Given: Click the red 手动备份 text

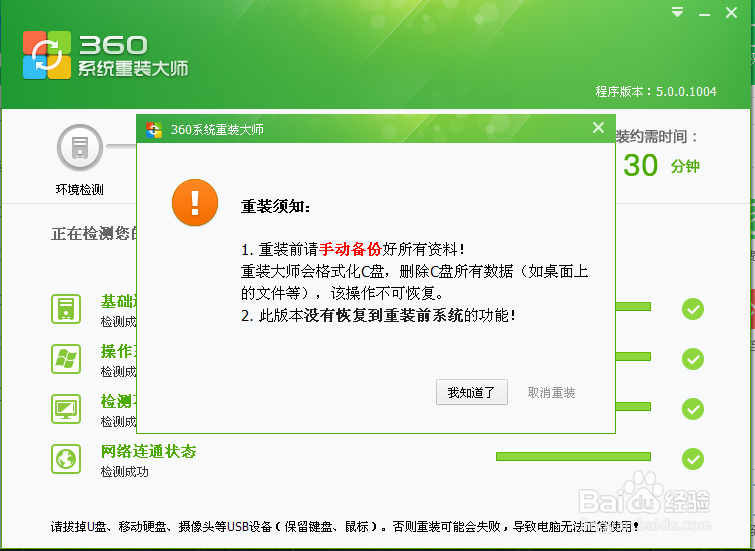Looking at the screenshot, I should pos(351,249).
